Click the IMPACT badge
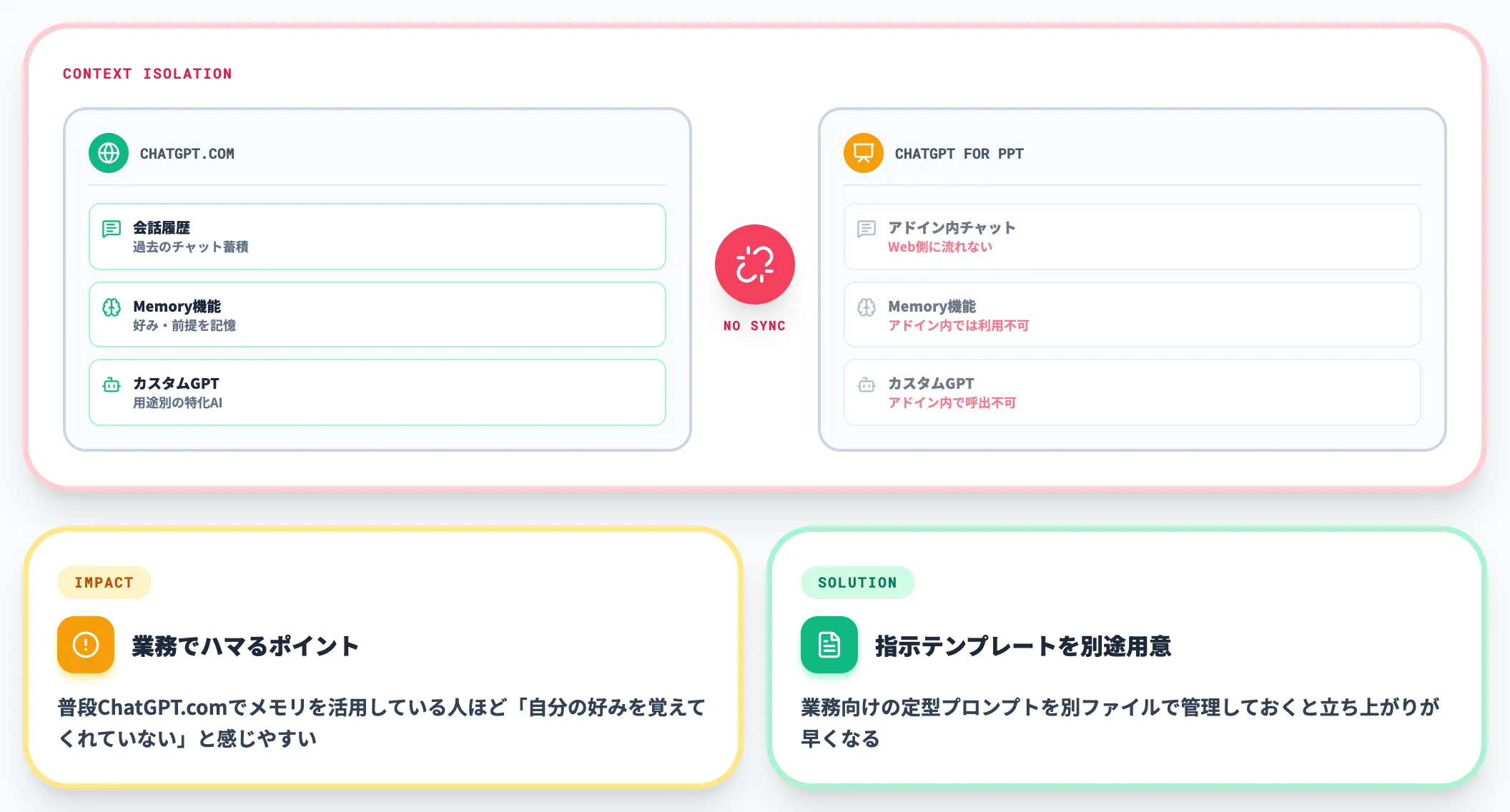This screenshot has width=1510, height=812. point(104,583)
